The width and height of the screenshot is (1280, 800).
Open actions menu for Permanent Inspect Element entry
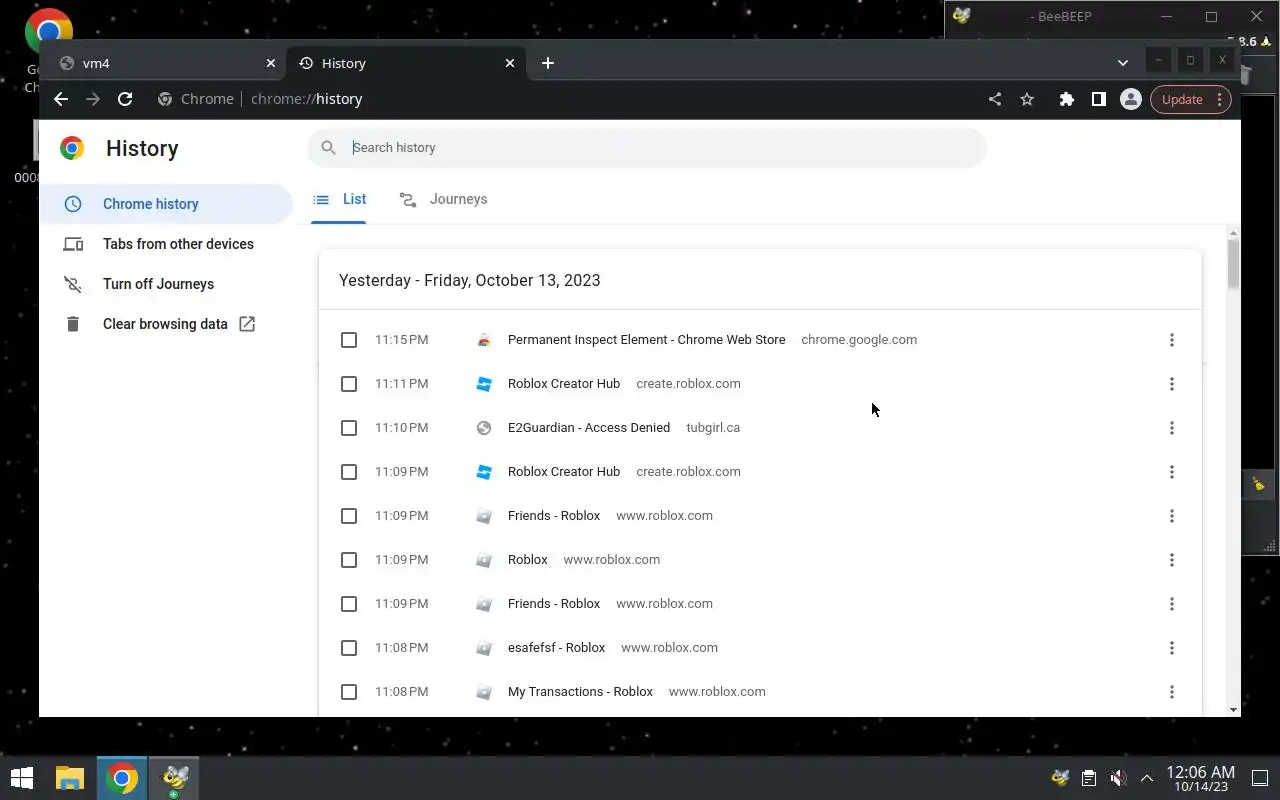coord(1172,340)
